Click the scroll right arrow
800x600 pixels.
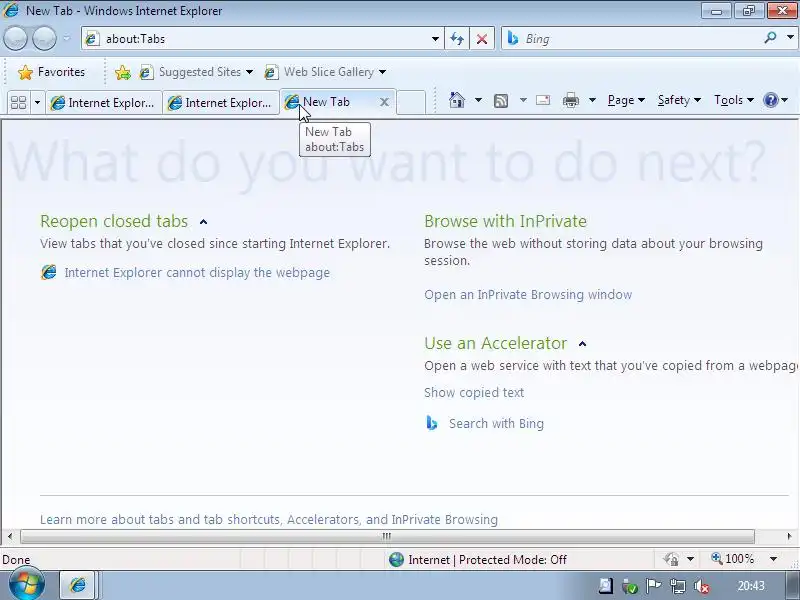(x=789, y=536)
